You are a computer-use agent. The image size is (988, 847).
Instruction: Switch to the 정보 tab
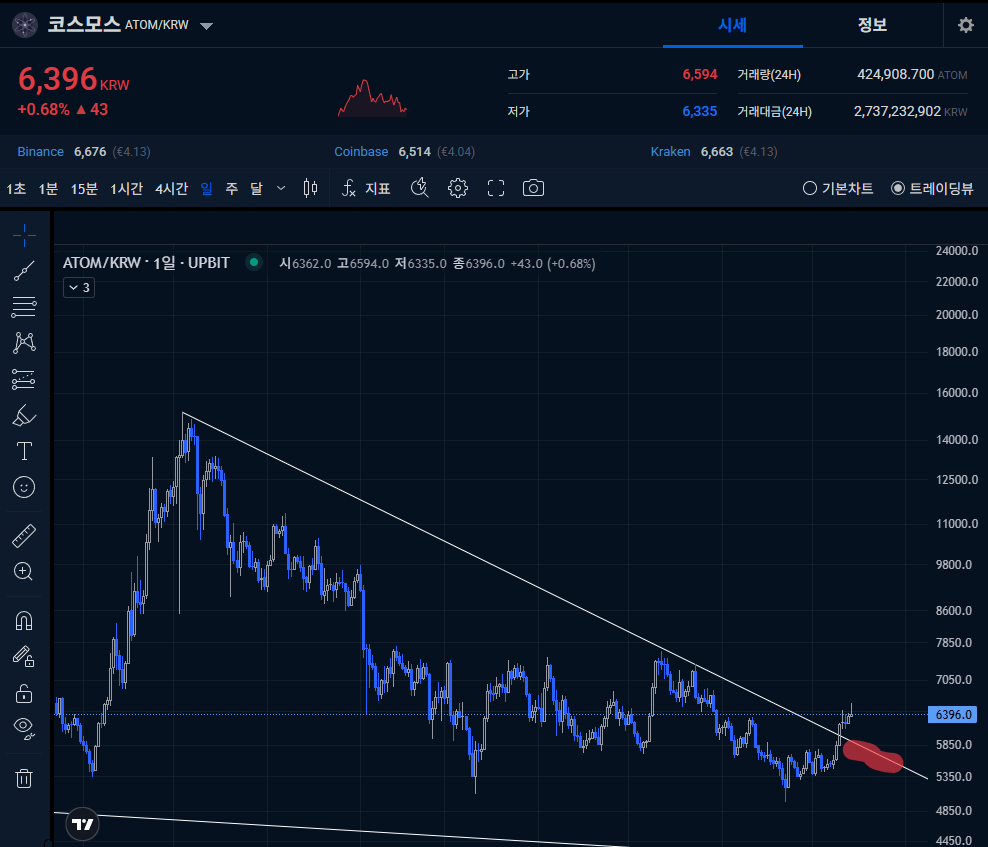[872, 25]
